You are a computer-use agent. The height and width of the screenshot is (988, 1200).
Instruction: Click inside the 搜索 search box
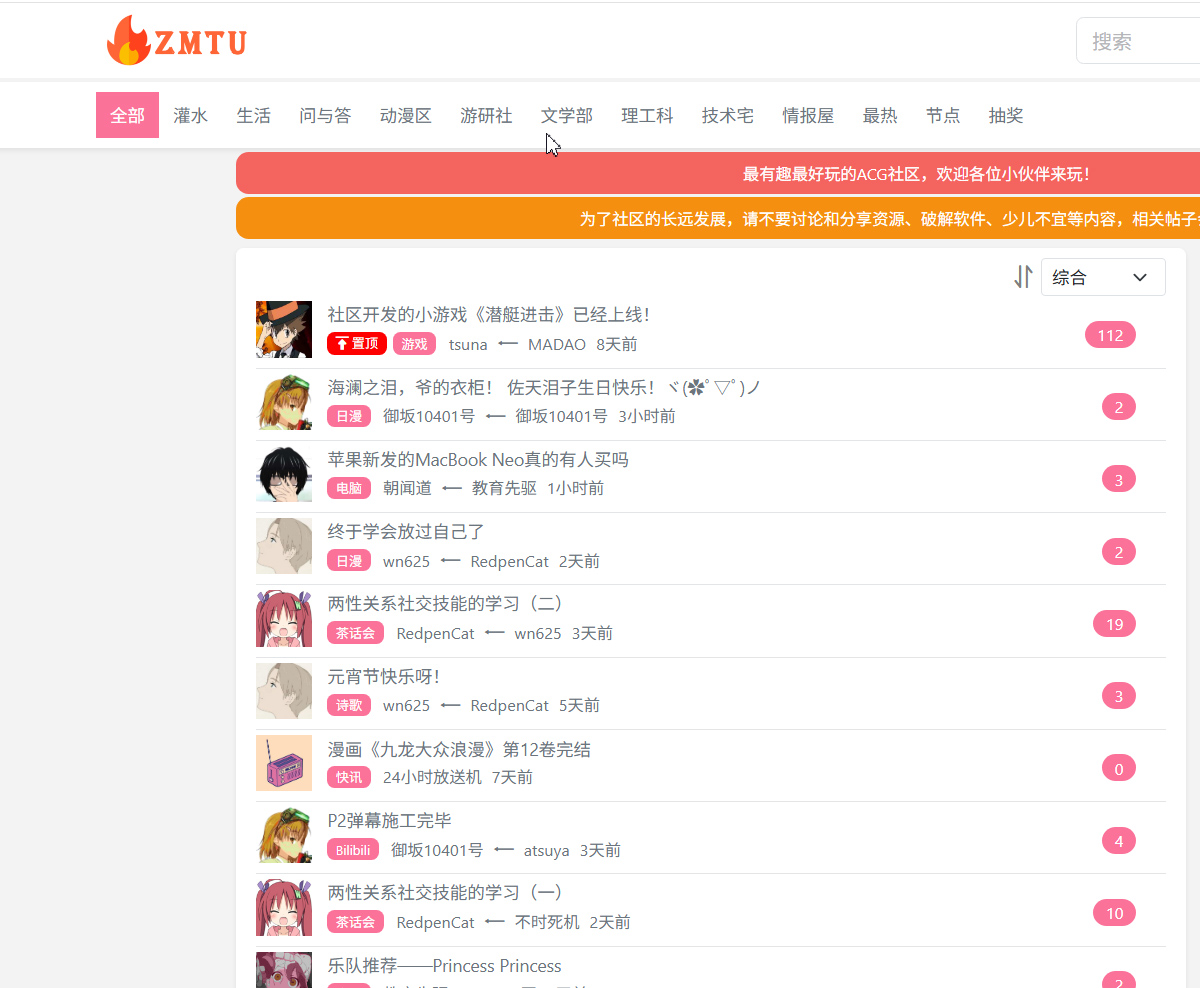pyautogui.click(x=1140, y=41)
